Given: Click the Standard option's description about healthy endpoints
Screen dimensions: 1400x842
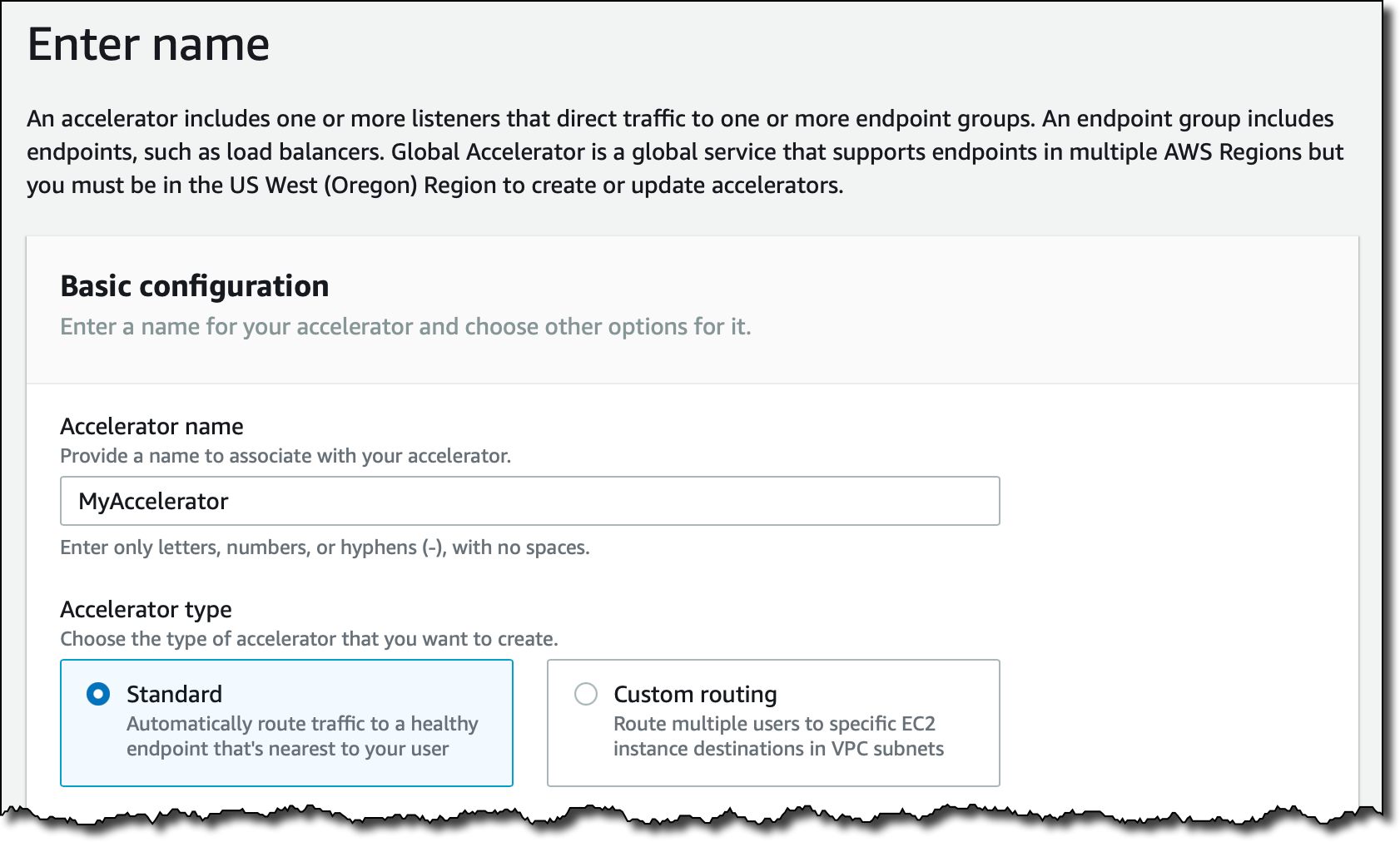Looking at the screenshot, I should tap(302, 736).
